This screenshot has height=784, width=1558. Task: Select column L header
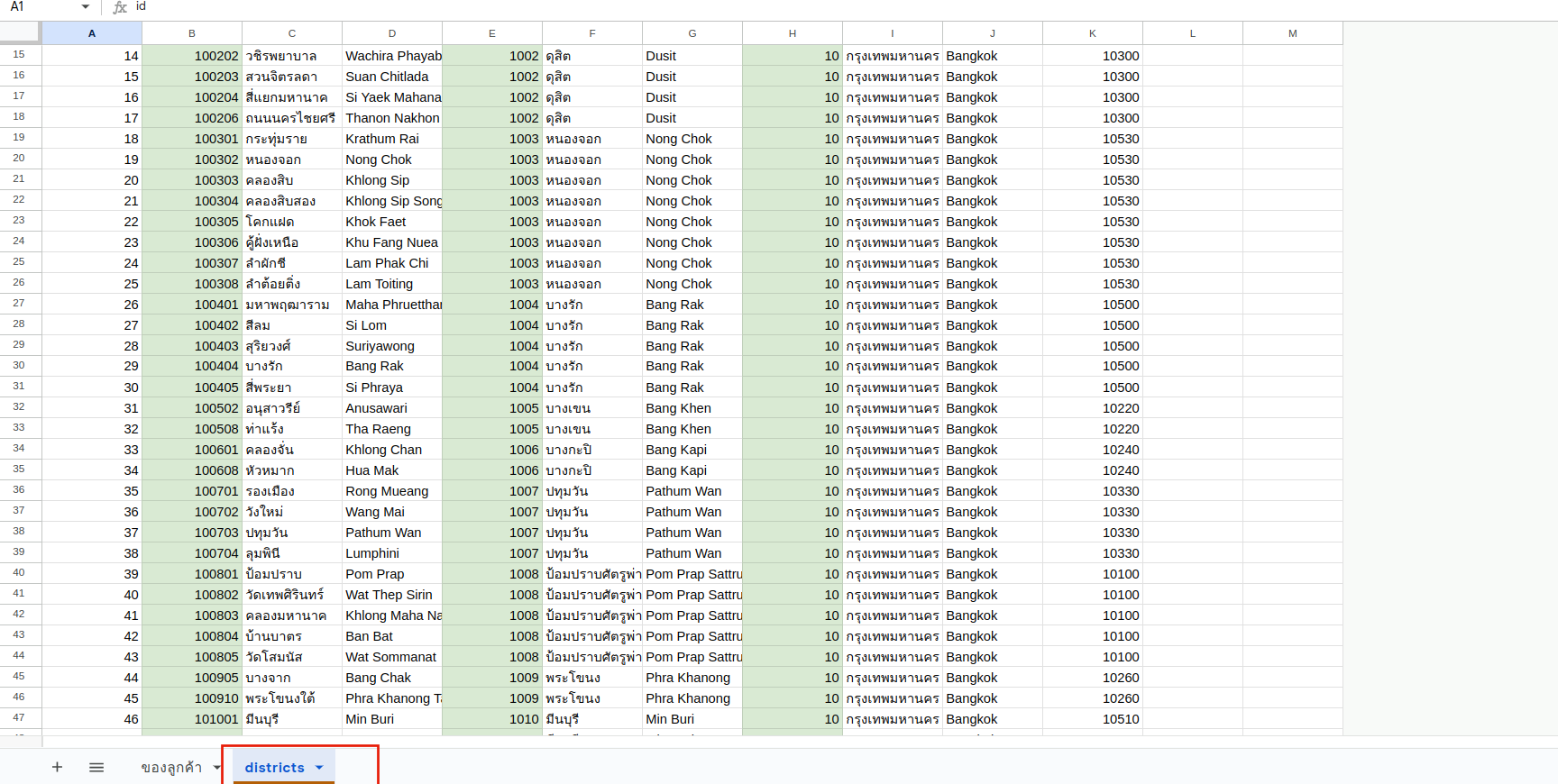(1193, 33)
